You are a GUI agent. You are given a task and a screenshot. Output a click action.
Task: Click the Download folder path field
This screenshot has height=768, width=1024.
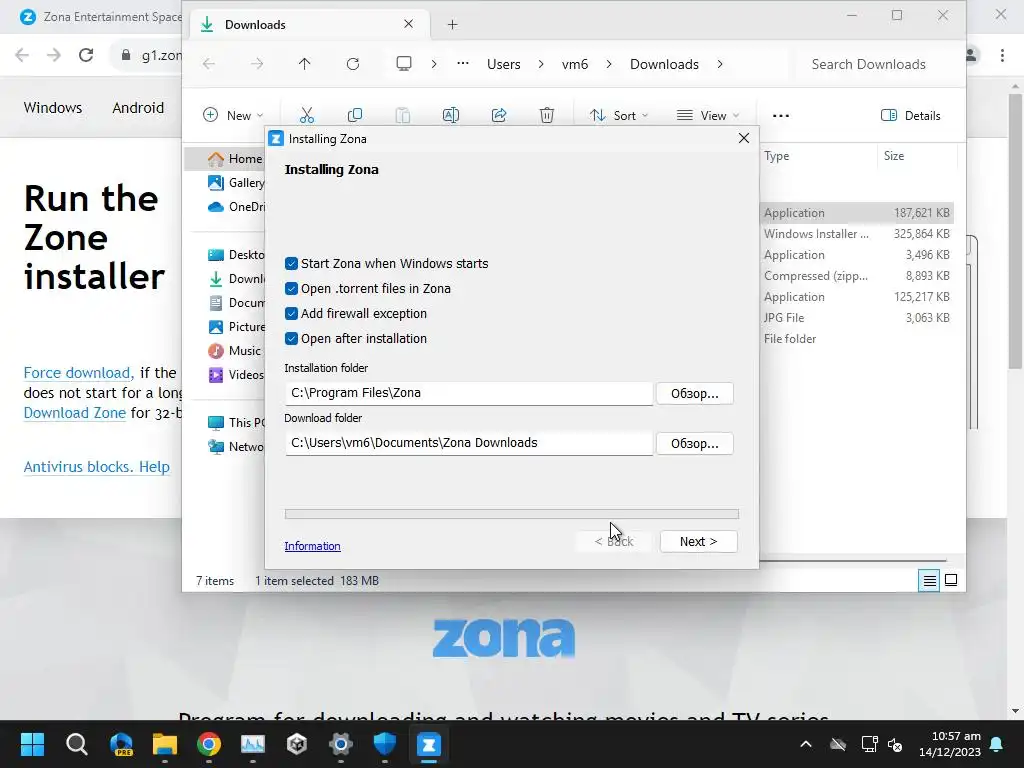469,443
